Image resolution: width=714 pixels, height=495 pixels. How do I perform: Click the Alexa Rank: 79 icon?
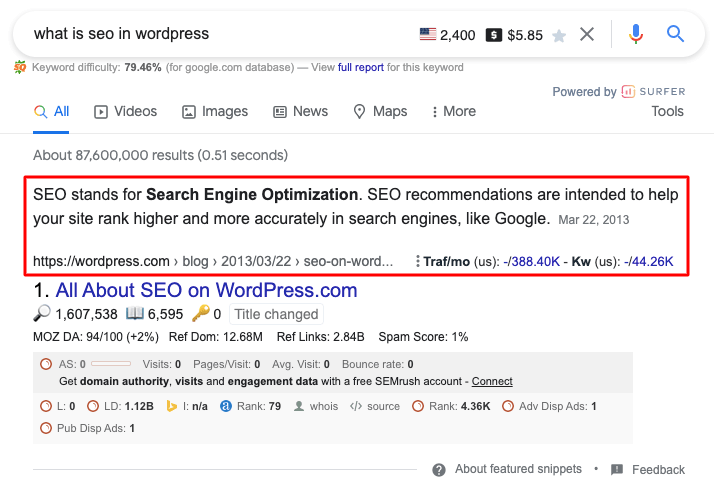(x=225, y=406)
